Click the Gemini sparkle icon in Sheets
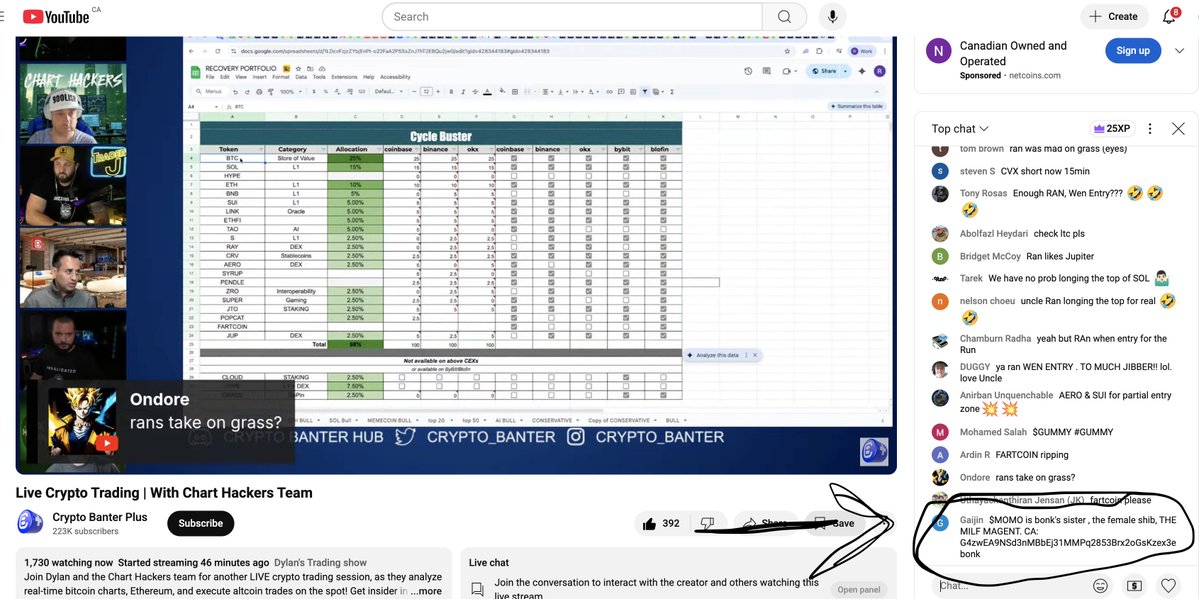1199x599 pixels. coord(863,71)
